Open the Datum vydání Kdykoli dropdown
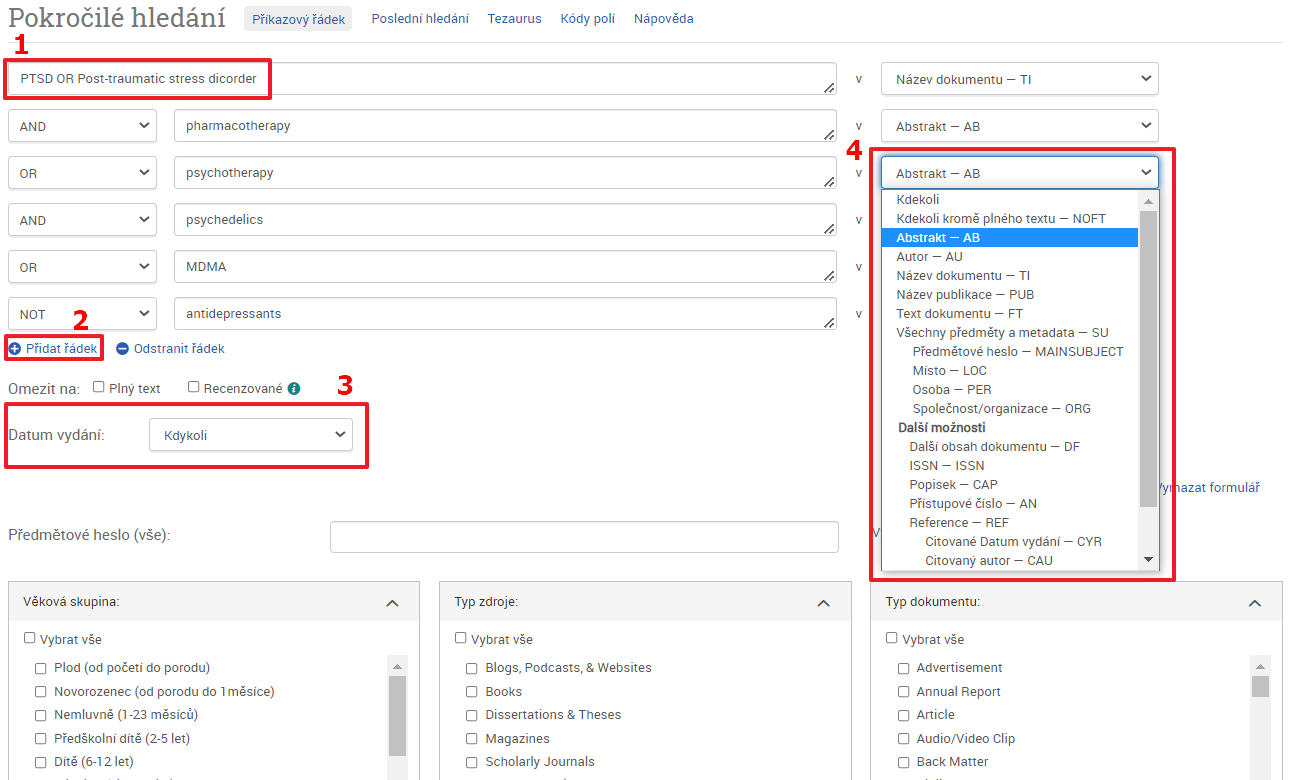The height and width of the screenshot is (780, 1289). [x=251, y=435]
